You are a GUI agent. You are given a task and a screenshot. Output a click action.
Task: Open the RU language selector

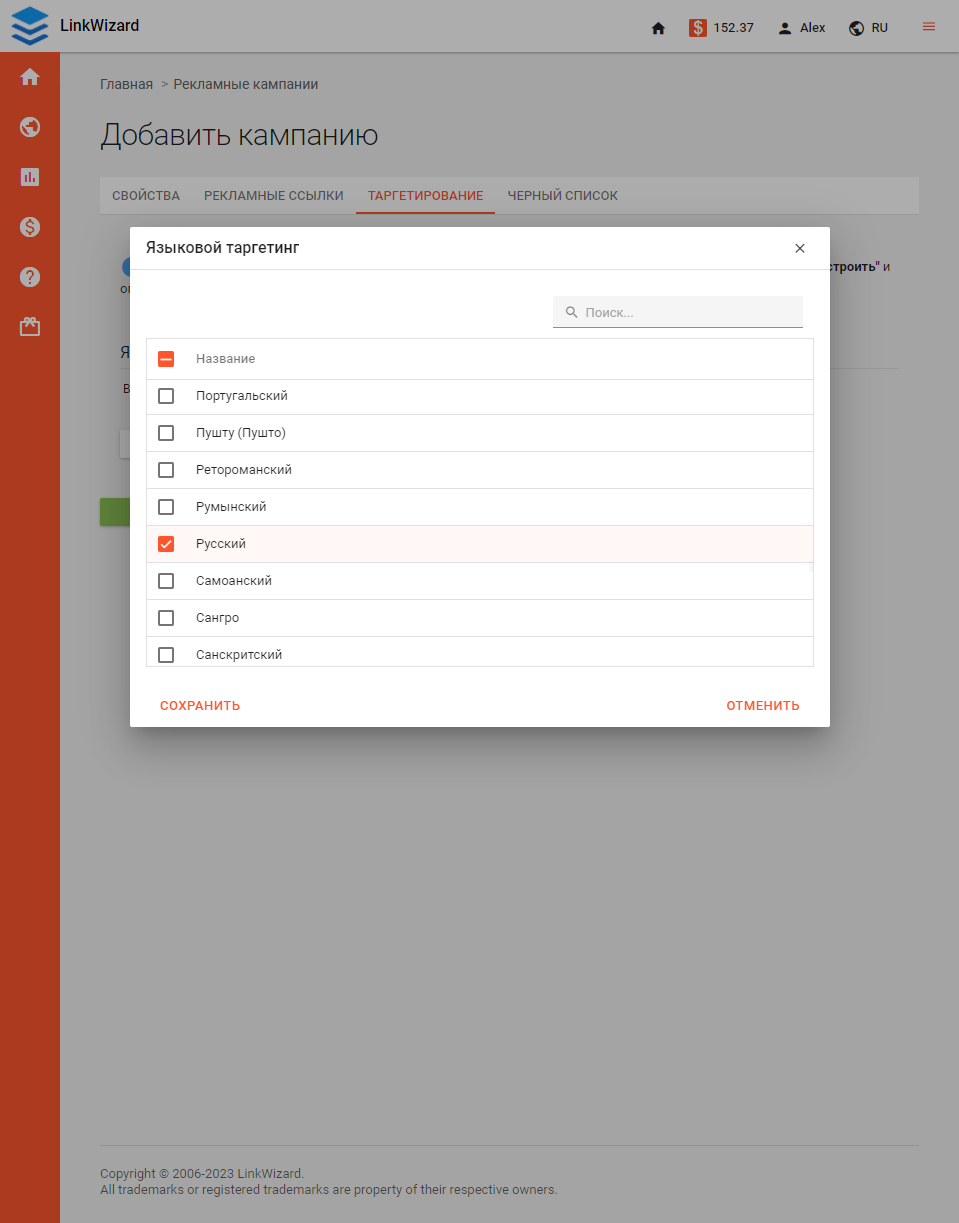(868, 28)
